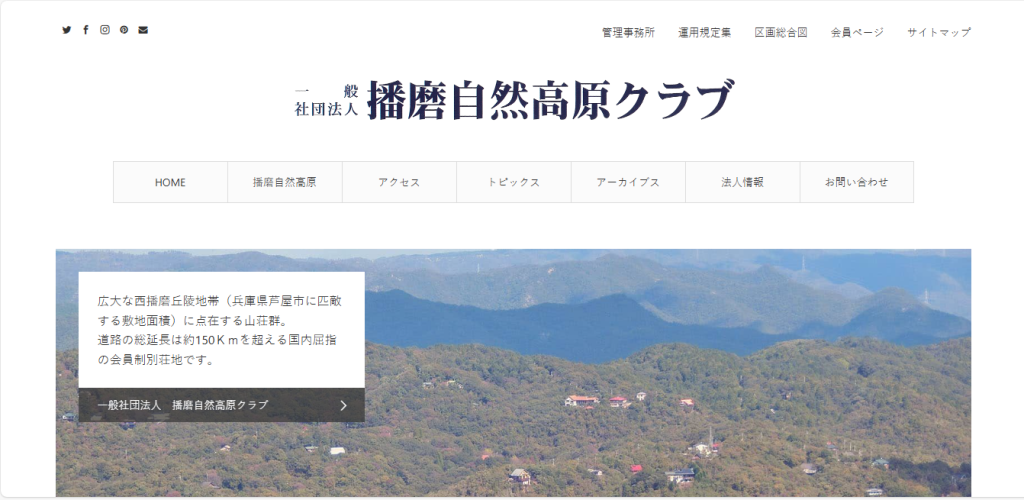Click the Facebook icon
The image size is (1024, 500).
tap(86, 30)
